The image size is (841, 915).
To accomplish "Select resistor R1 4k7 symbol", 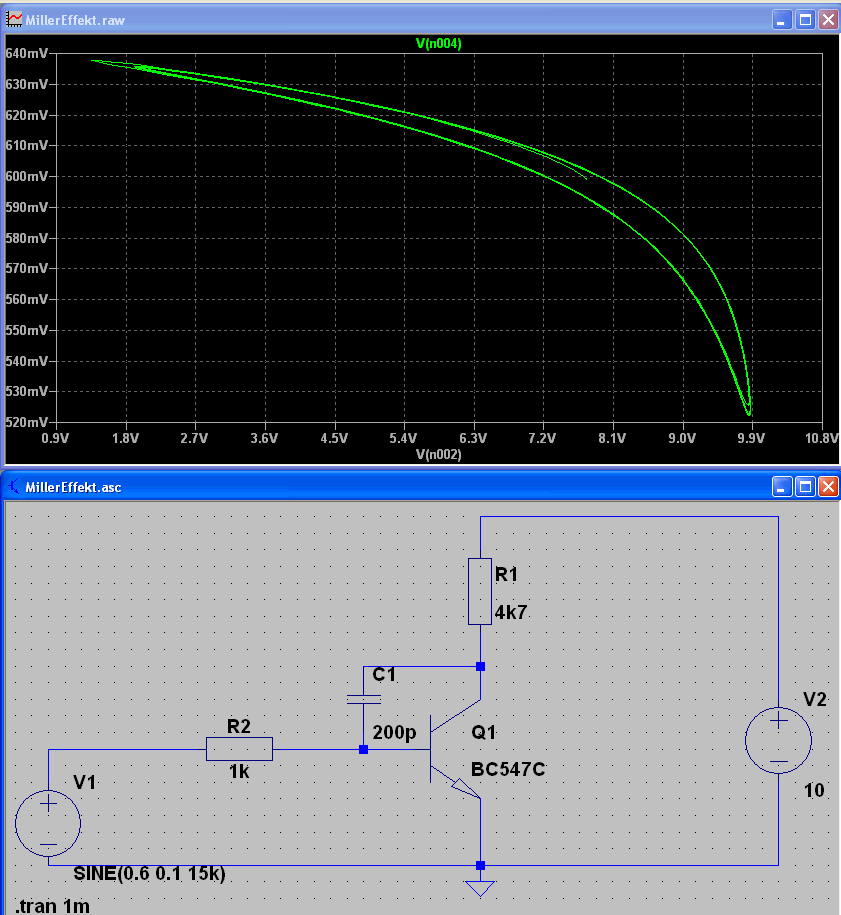I will pos(480,591).
